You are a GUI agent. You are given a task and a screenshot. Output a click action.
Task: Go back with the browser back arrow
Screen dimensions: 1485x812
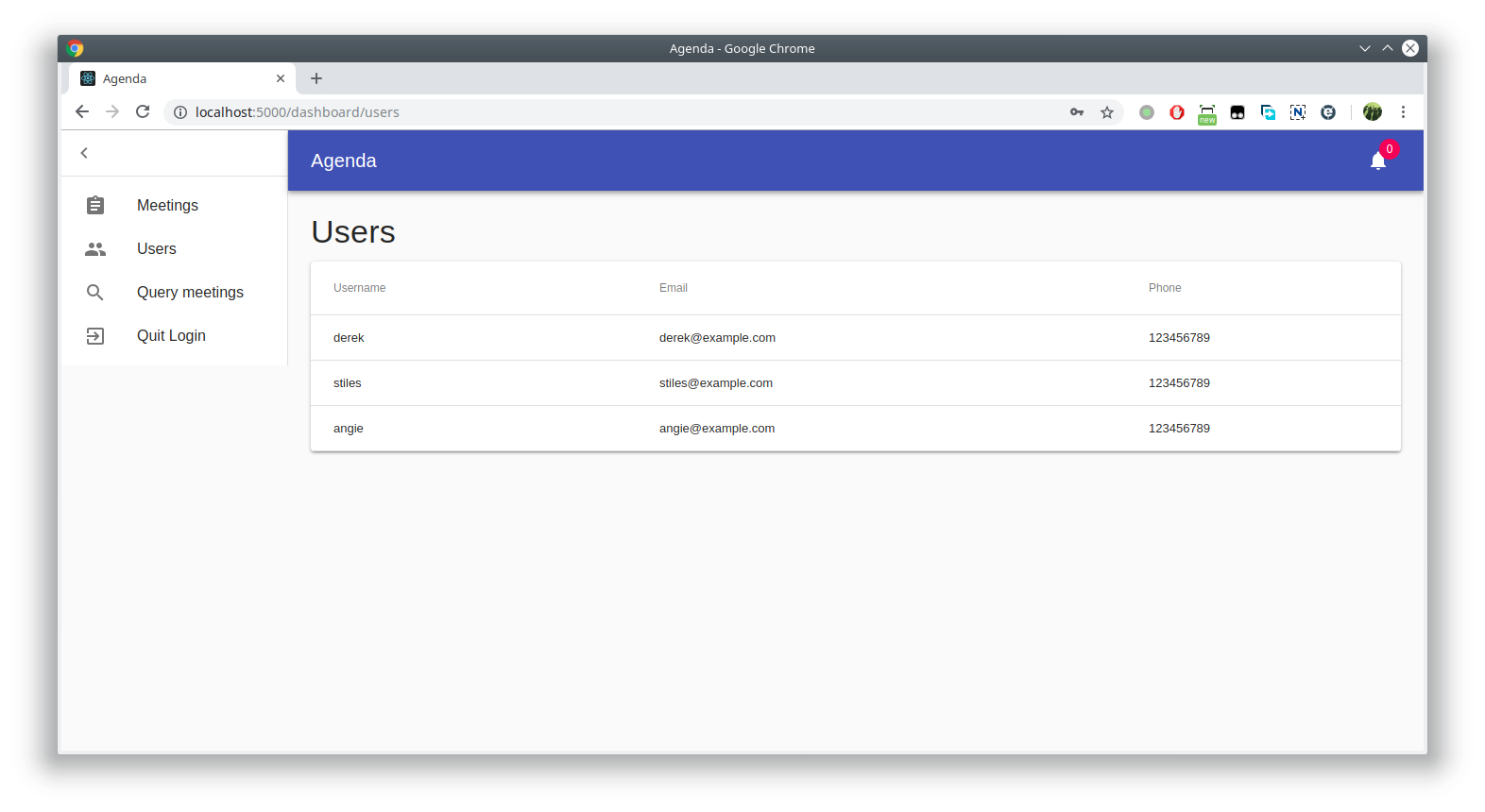click(82, 112)
